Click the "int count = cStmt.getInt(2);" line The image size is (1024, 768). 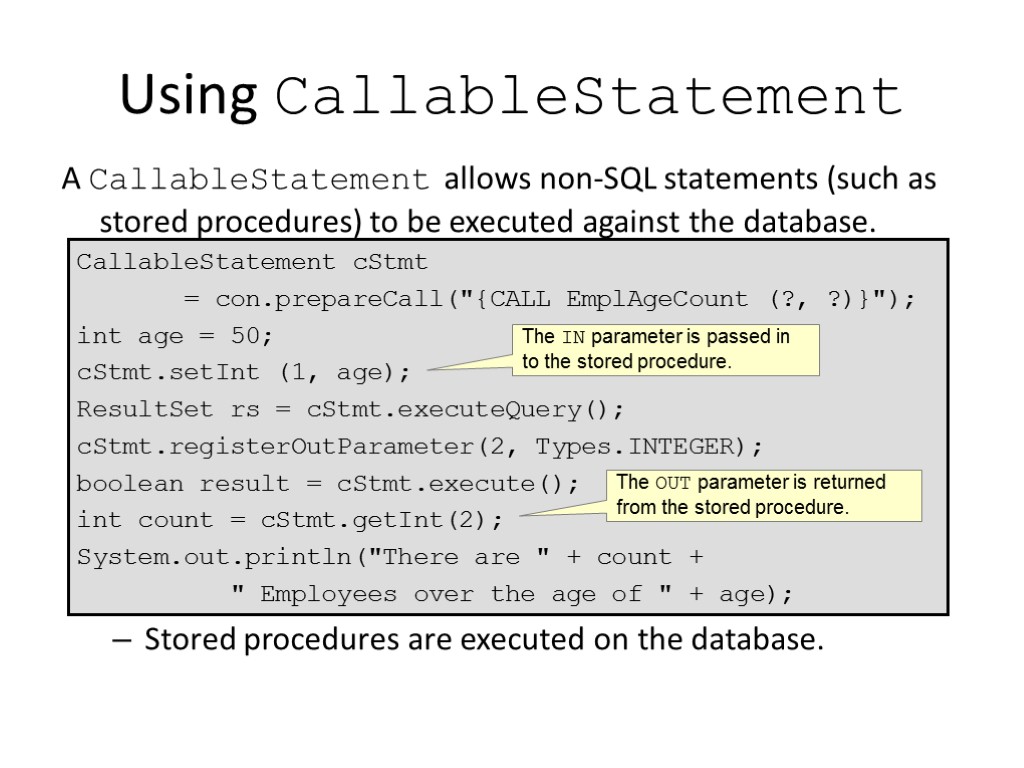pyautogui.click(x=291, y=520)
